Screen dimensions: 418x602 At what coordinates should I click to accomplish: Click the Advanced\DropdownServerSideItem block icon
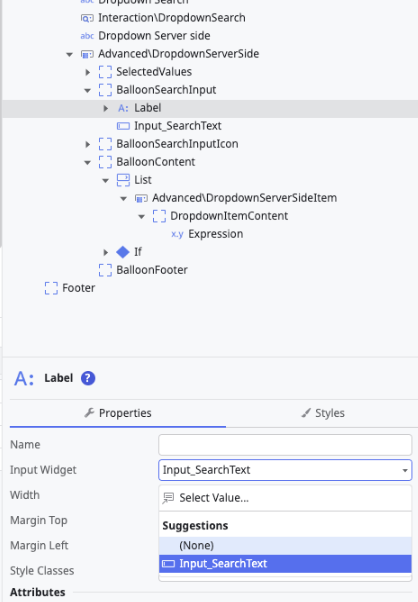[141, 198]
